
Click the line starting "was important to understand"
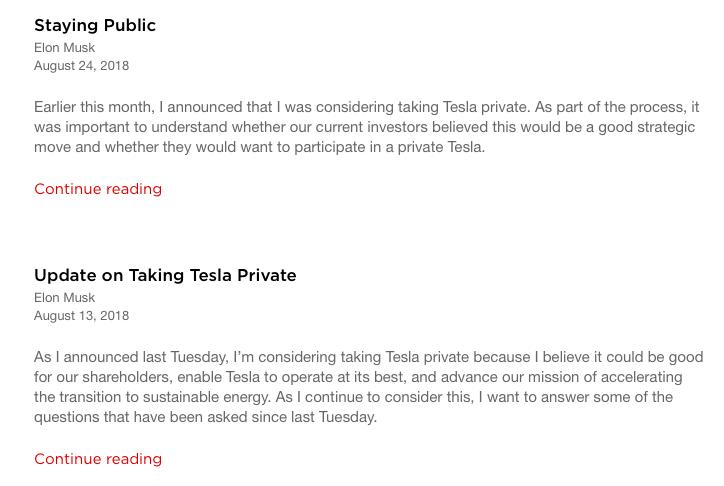364,127
